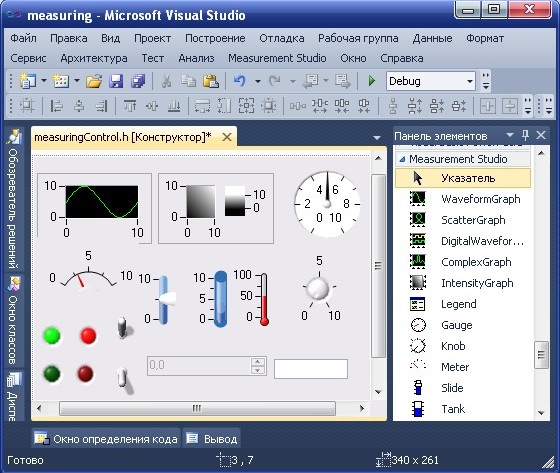The image size is (560, 473).
Task: Select the Tank control icon
Action: coord(418,409)
